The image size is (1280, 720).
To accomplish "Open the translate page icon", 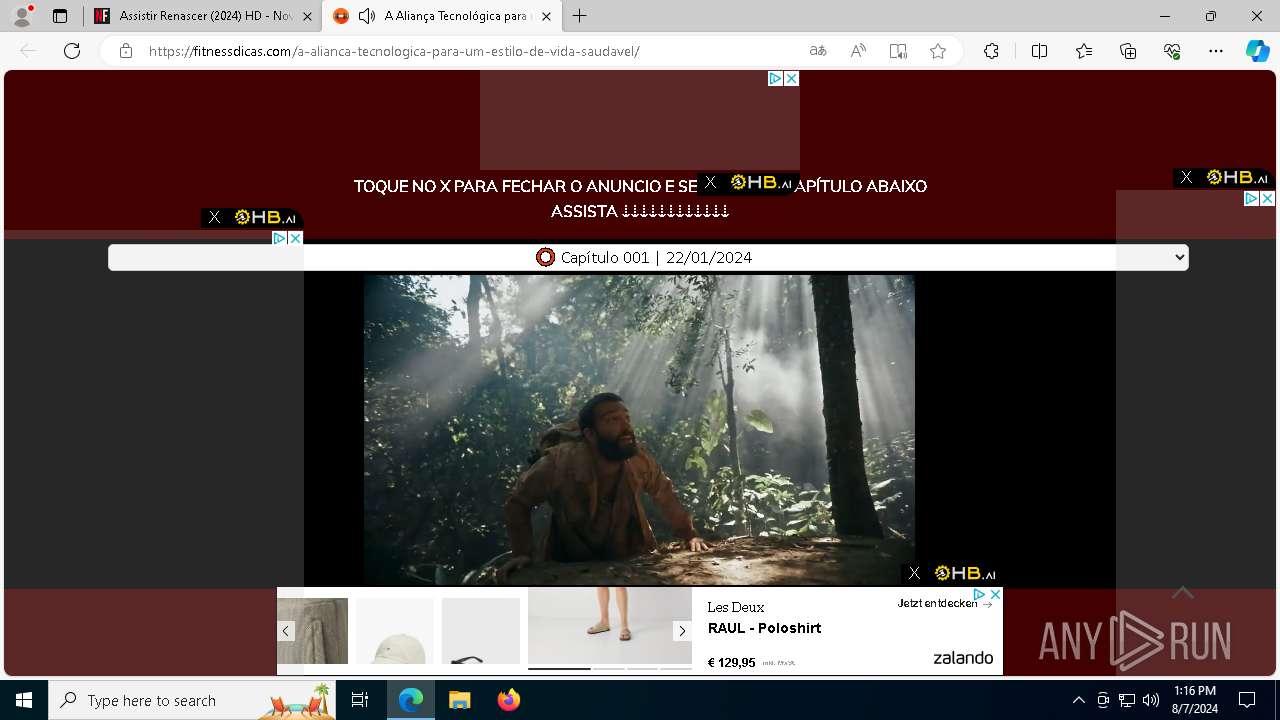I will [818, 51].
